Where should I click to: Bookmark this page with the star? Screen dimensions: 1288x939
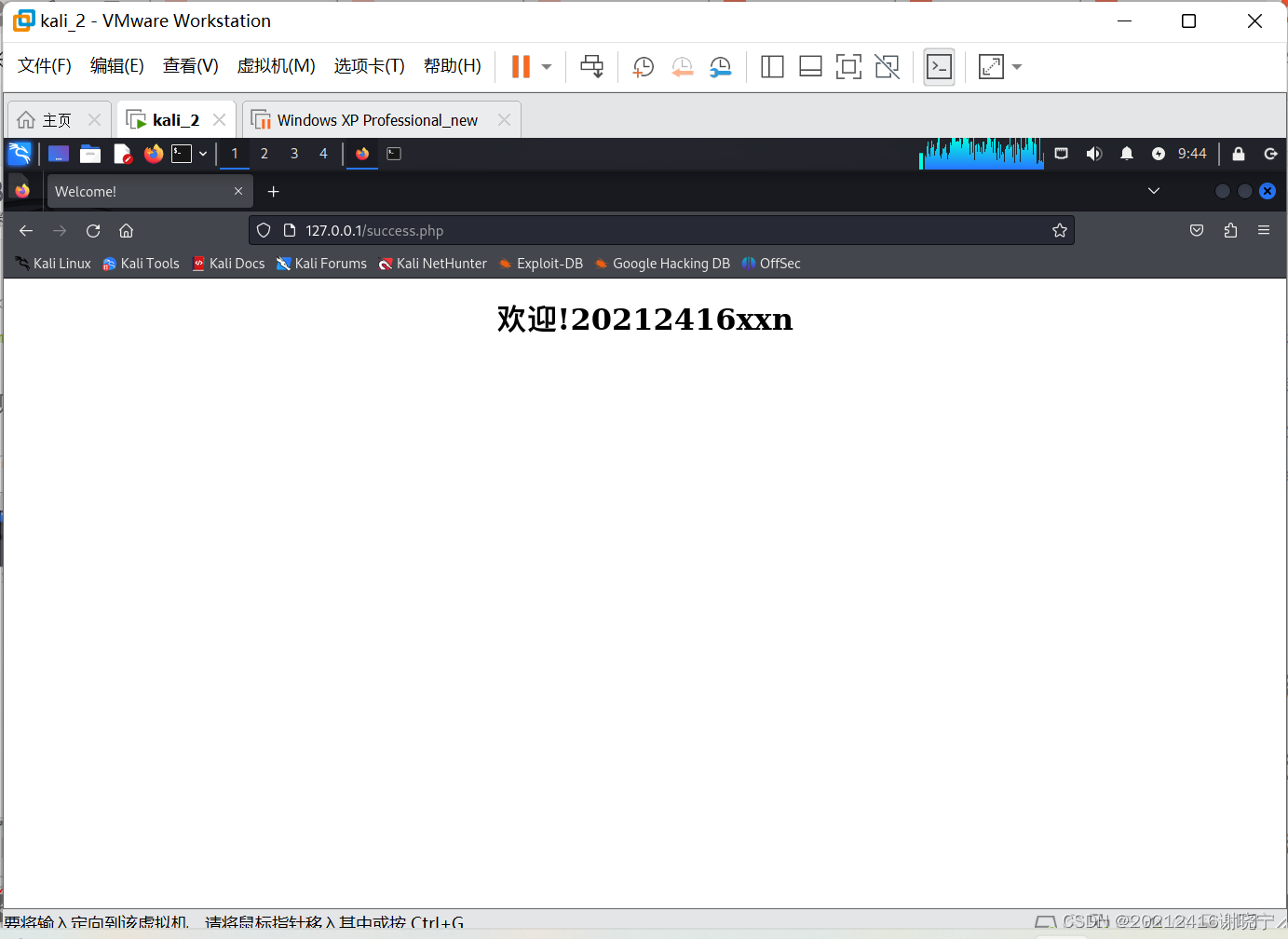point(1060,230)
